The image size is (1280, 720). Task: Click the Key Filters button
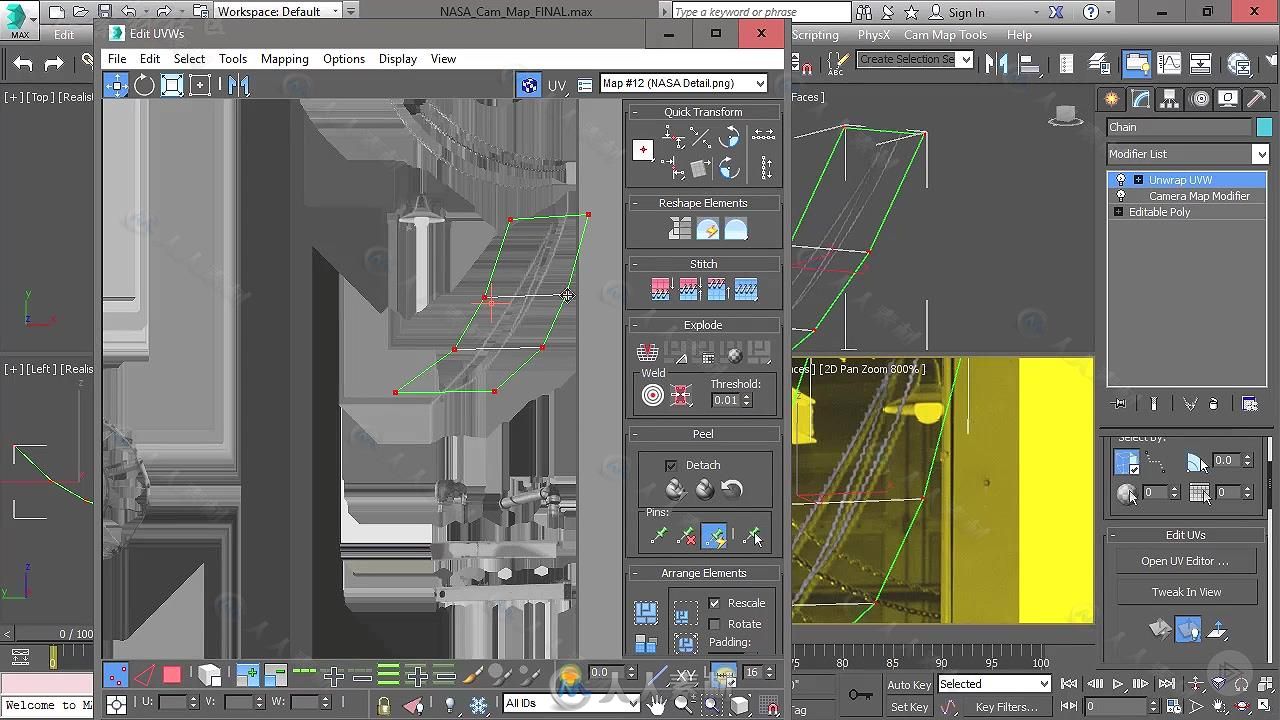coord(1005,707)
